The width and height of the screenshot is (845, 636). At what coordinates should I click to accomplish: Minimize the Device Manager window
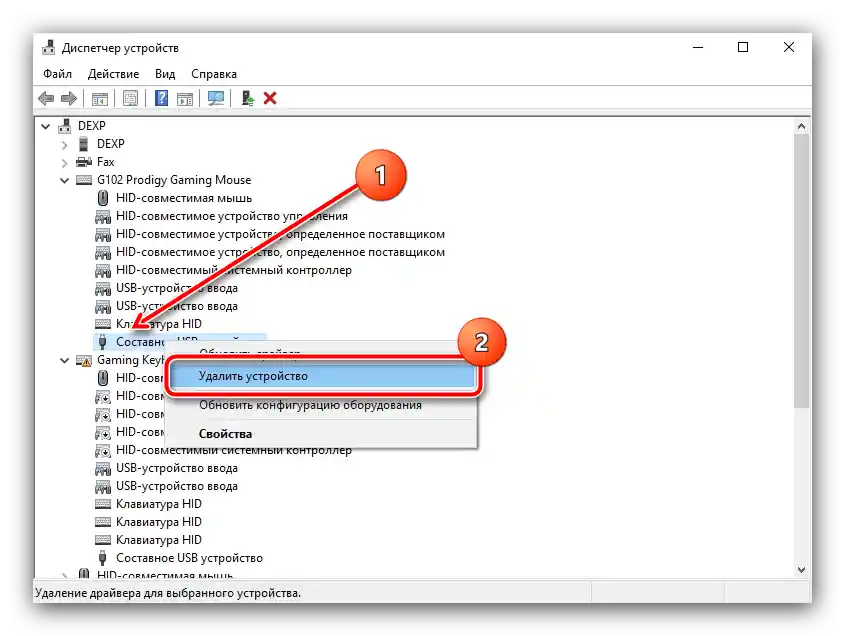(698, 47)
